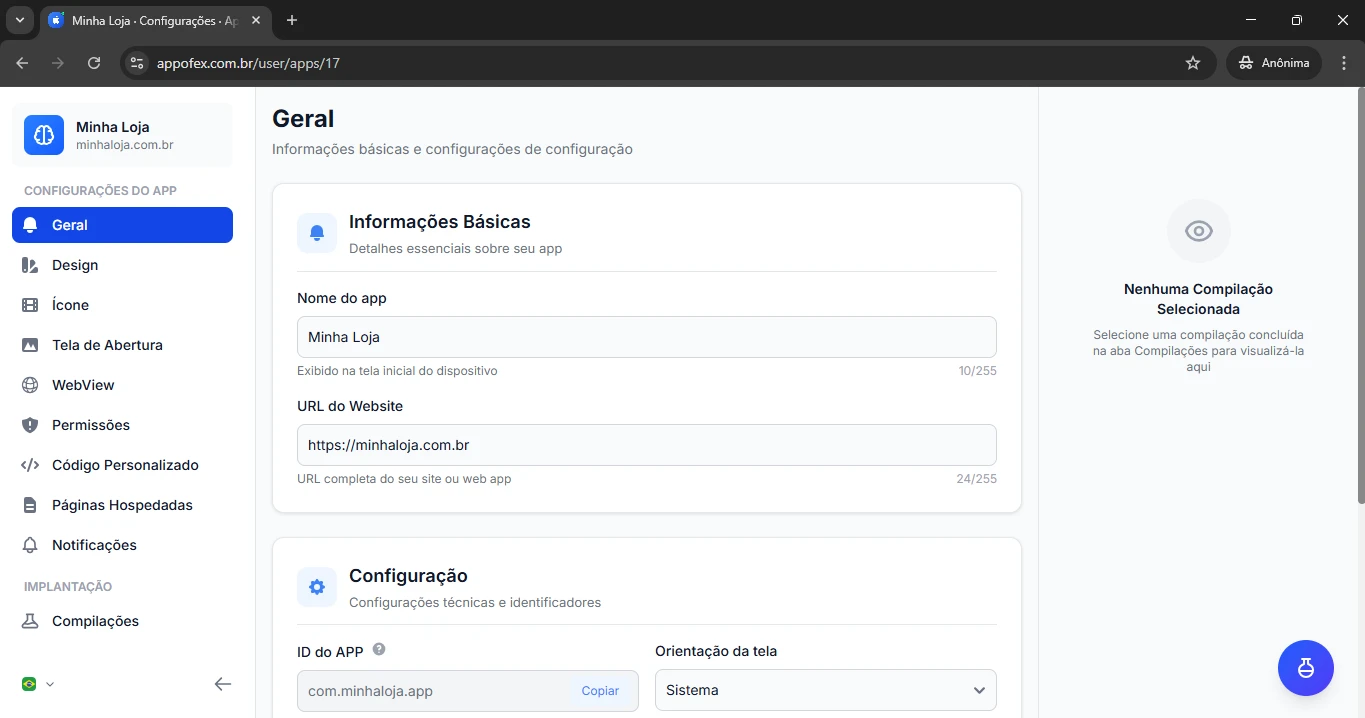Bookmark page with the star icon
Viewport: 1365px width, 718px height.
click(1192, 63)
